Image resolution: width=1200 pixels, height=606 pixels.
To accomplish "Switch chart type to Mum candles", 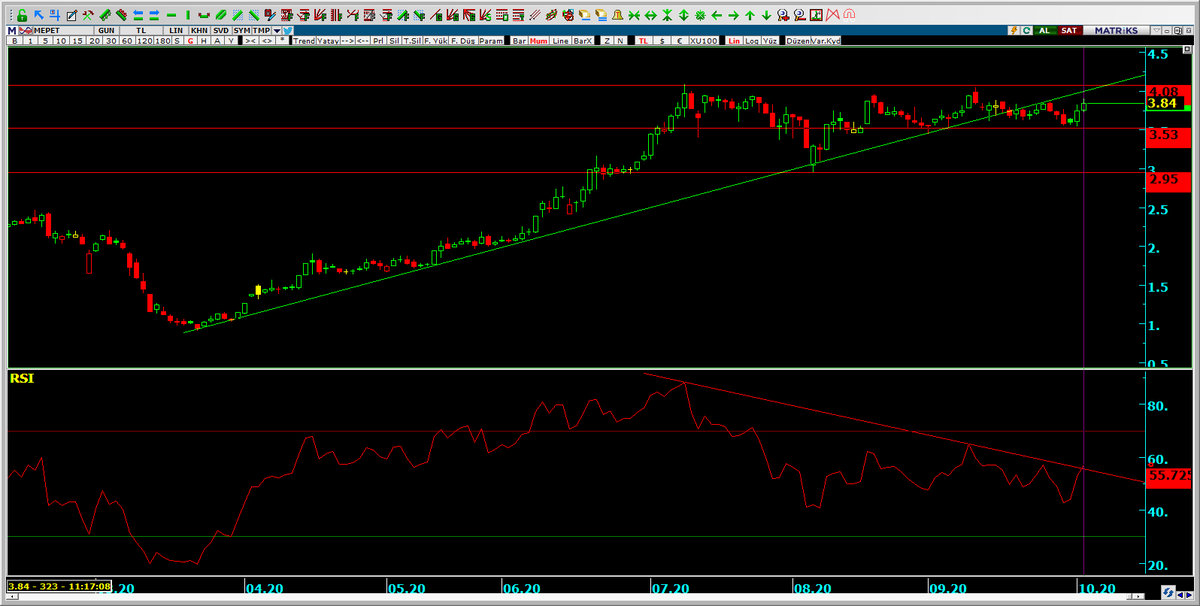I will pos(539,41).
